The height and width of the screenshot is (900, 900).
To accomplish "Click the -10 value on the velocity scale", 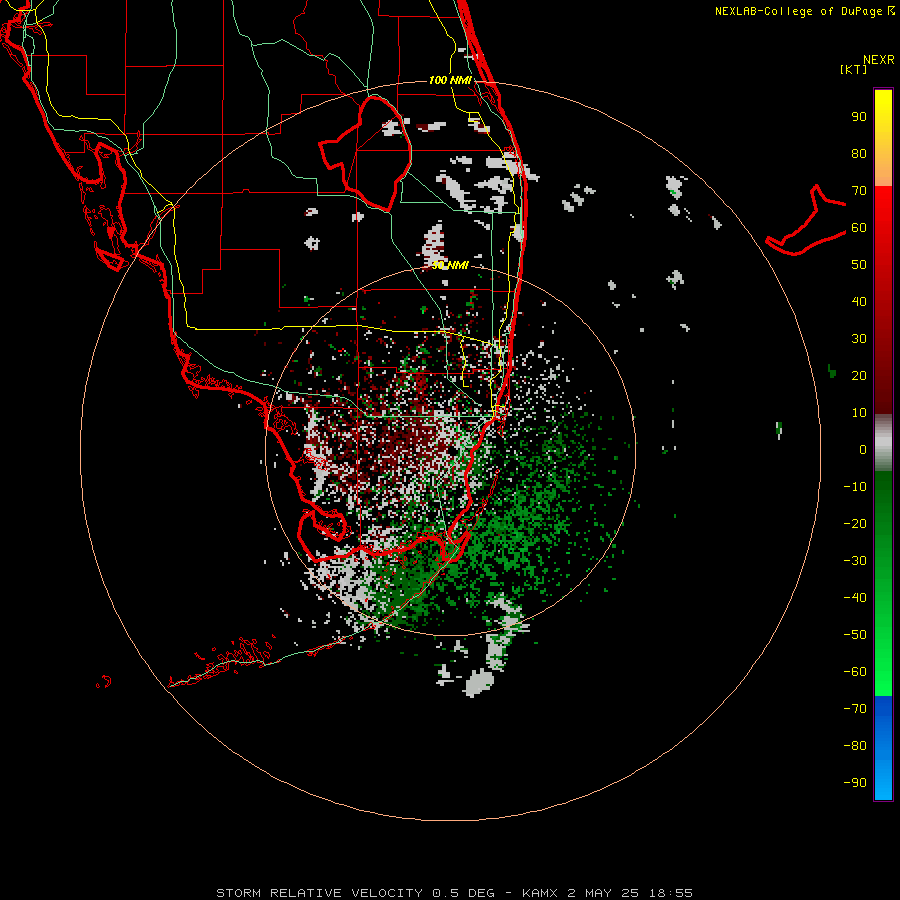I will tap(855, 487).
